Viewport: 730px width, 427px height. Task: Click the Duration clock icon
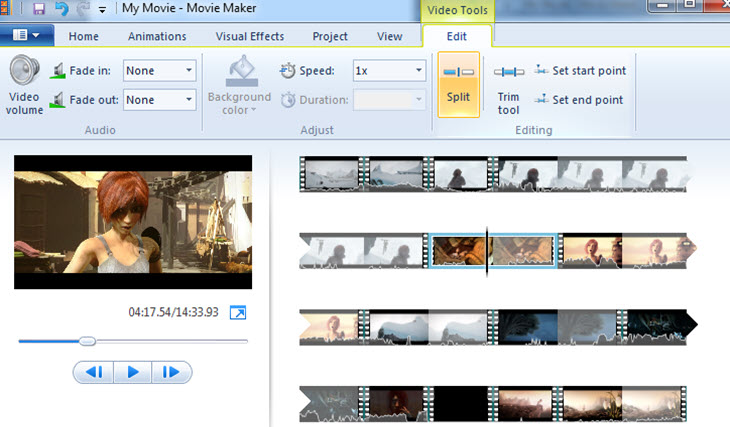(x=288, y=100)
